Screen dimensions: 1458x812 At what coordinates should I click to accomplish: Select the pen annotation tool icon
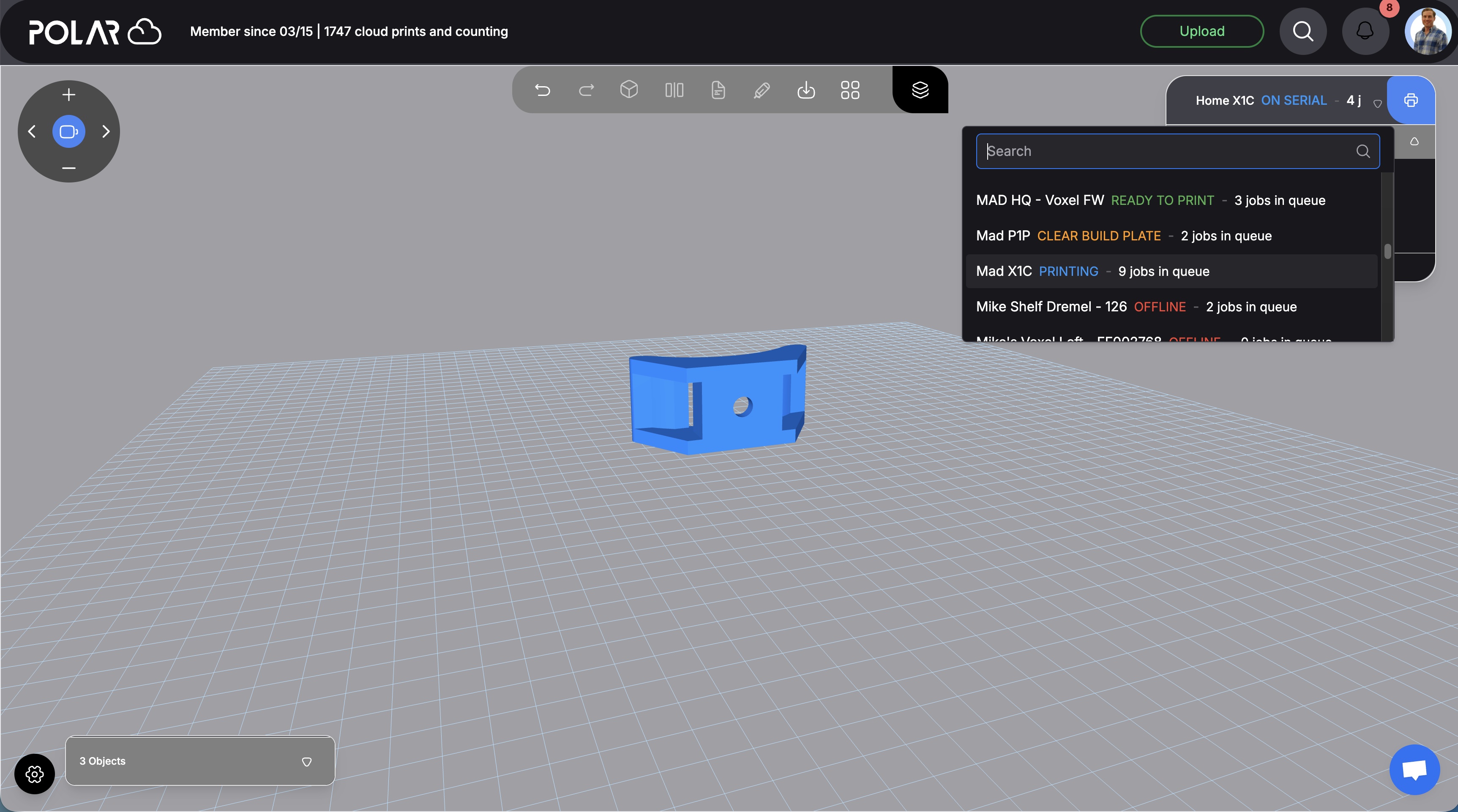[x=762, y=90]
